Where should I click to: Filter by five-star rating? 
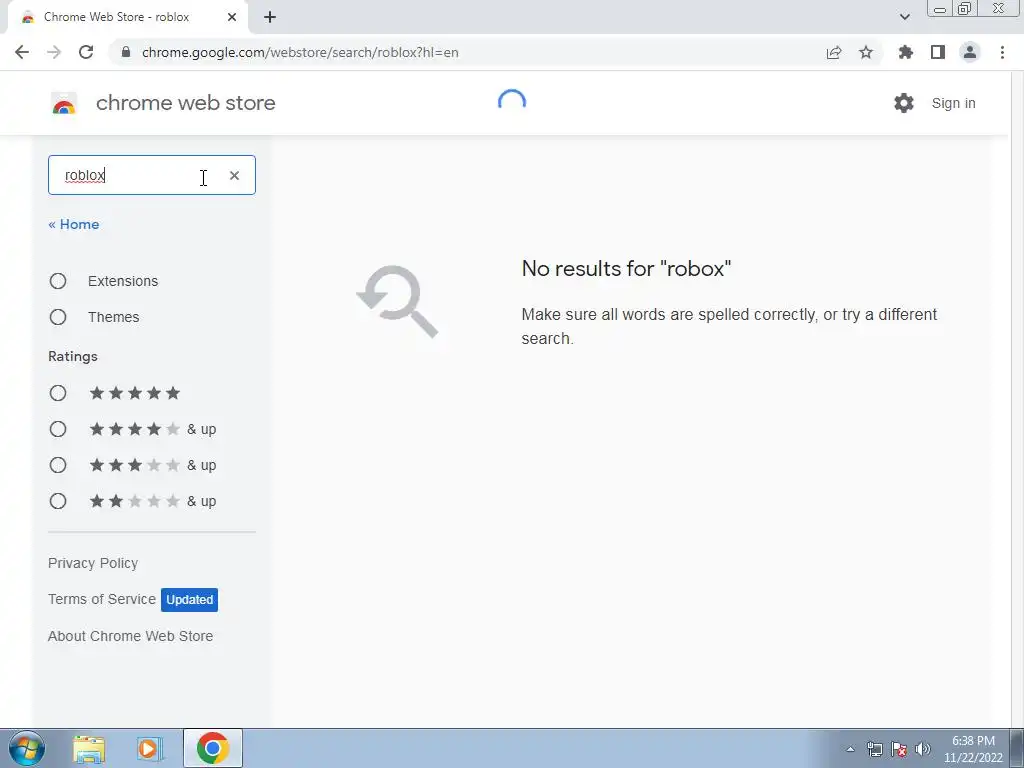point(58,393)
